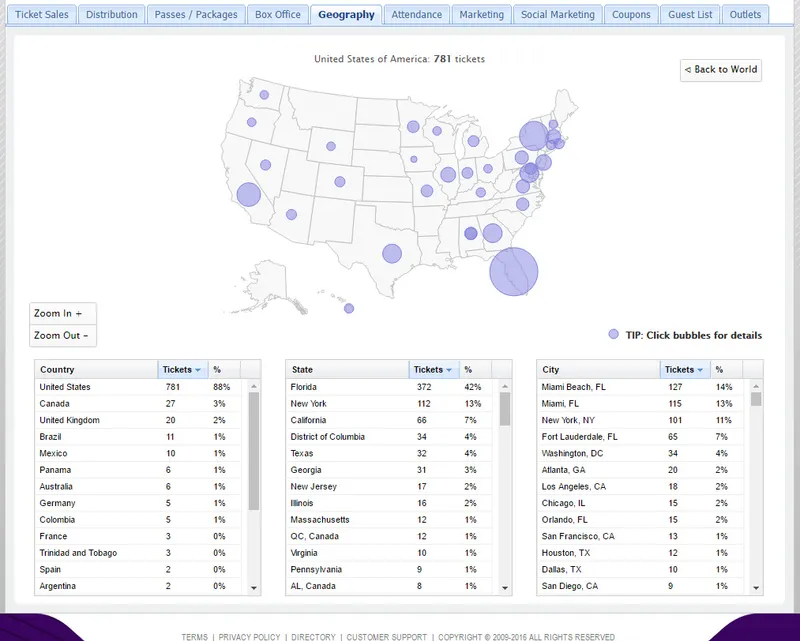Click the Texas bubble on the map
800x641 pixels.
(392, 254)
